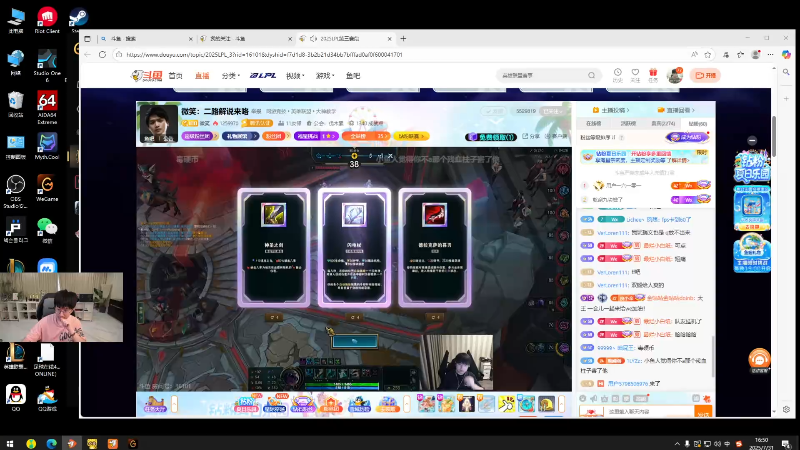Expand the 主播投稿 link arrow

point(629,110)
